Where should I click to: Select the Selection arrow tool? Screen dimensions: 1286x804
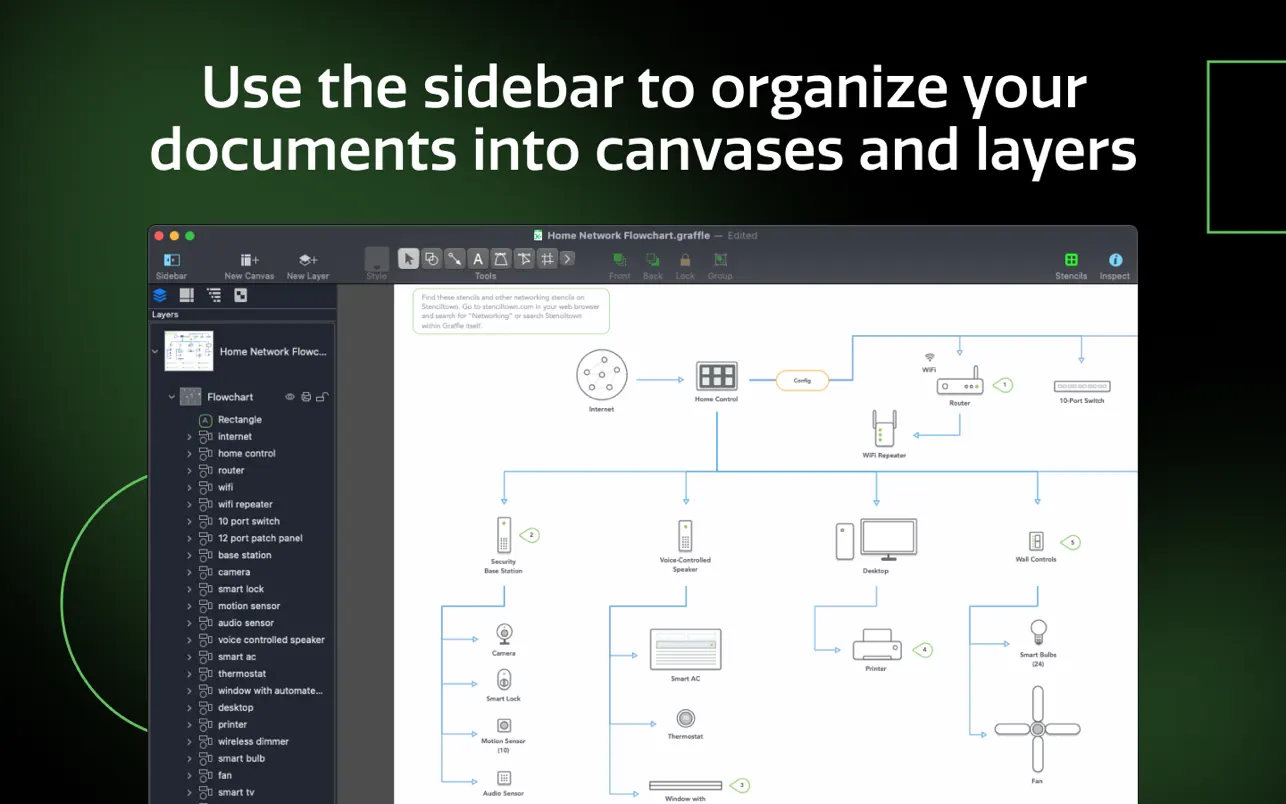[x=408, y=259]
